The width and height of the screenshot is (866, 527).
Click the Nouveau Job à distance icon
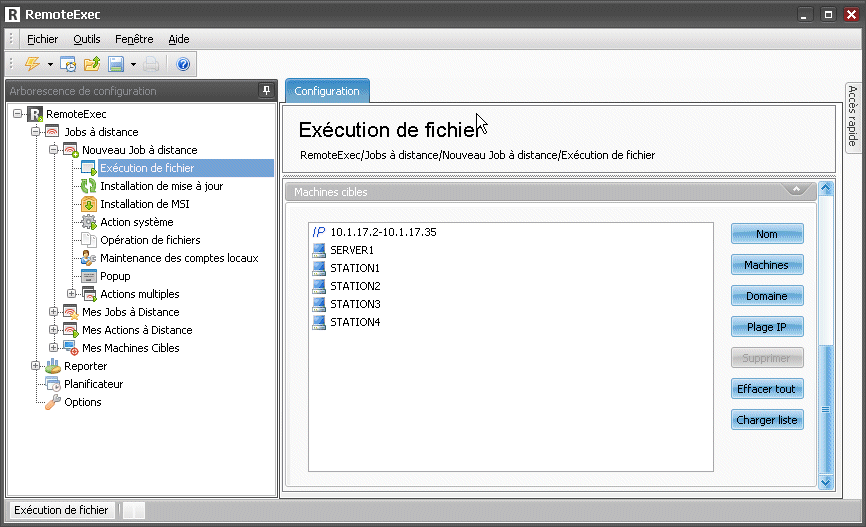click(x=71, y=150)
